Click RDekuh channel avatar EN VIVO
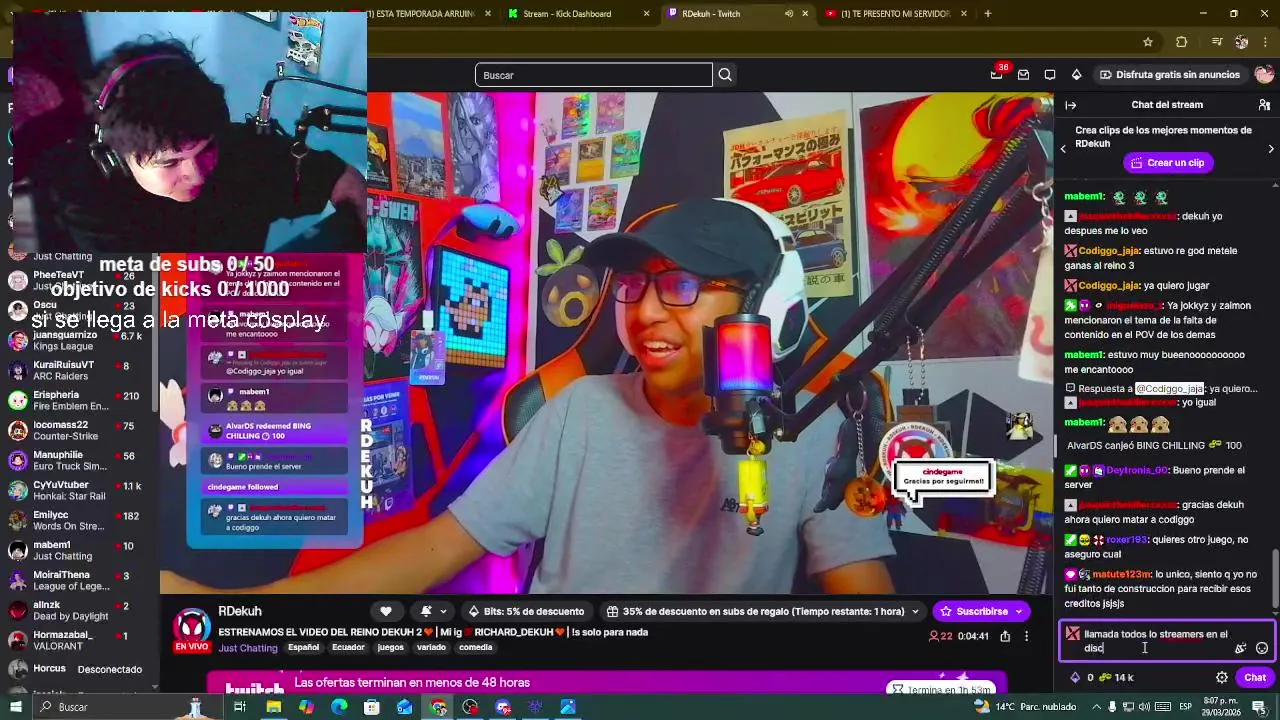Image resolution: width=1280 pixels, height=720 pixels. (191, 631)
